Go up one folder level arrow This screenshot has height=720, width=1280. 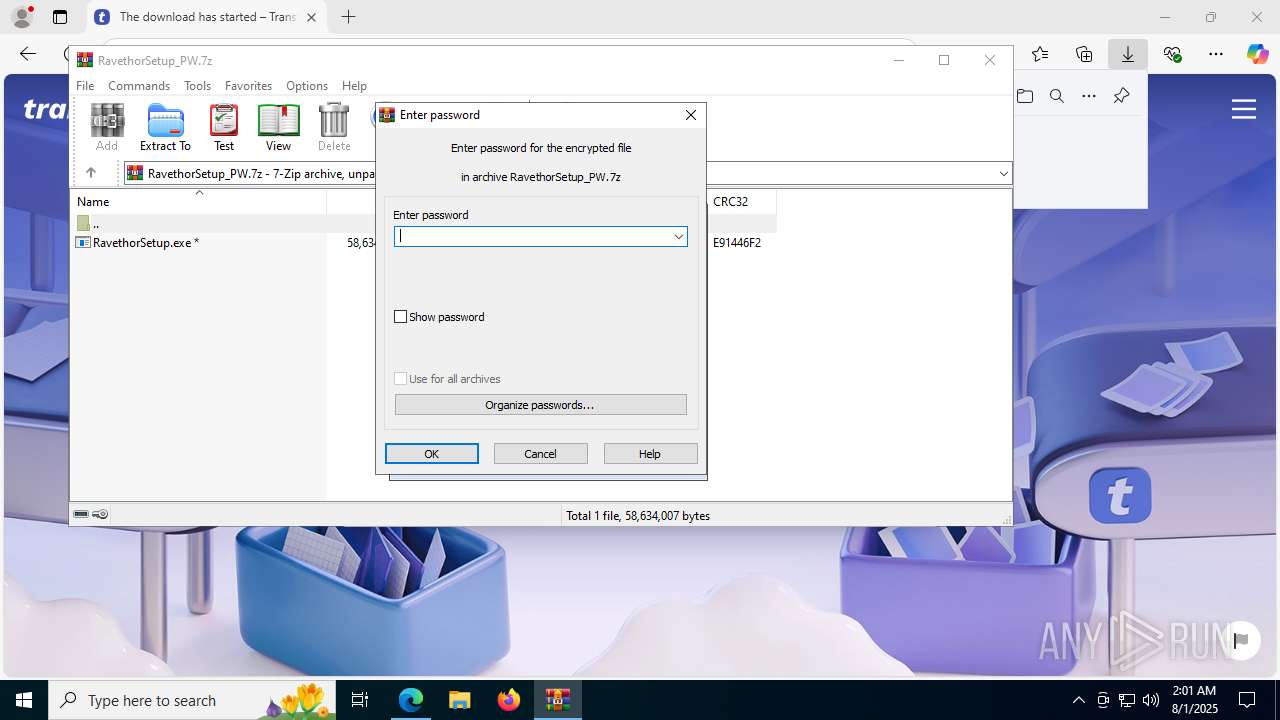click(x=90, y=173)
